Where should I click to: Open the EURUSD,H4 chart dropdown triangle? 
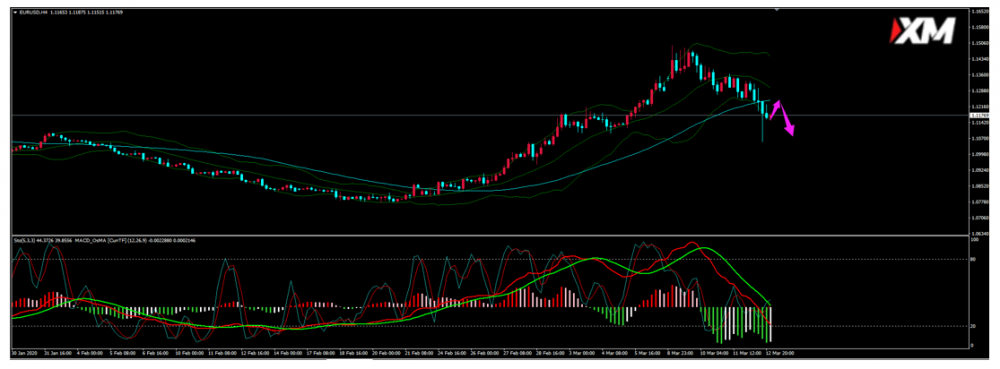tap(15, 12)
